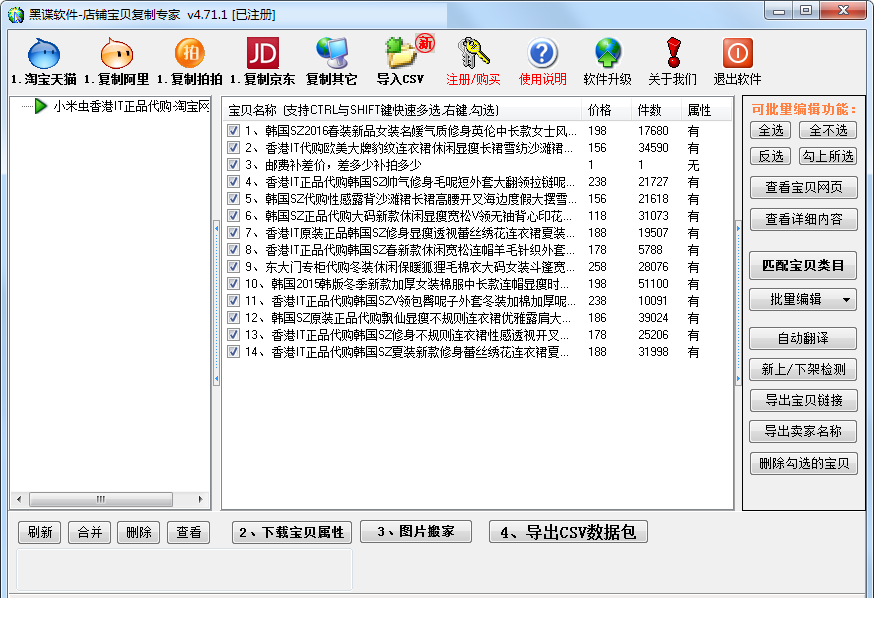Click 导出卖家名称 button

tap(803, 431)
